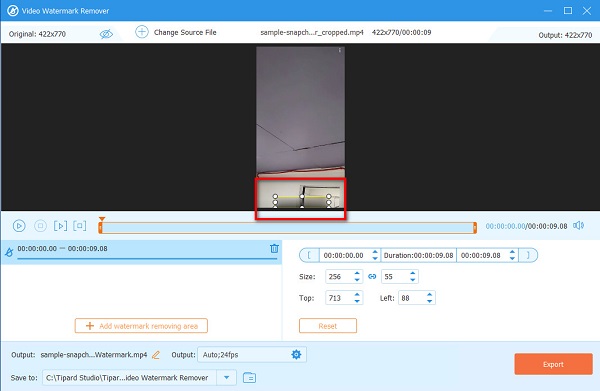Click the Change Source File plus icon
Viewport: 600px width, 391px height.
coord(142,32)
